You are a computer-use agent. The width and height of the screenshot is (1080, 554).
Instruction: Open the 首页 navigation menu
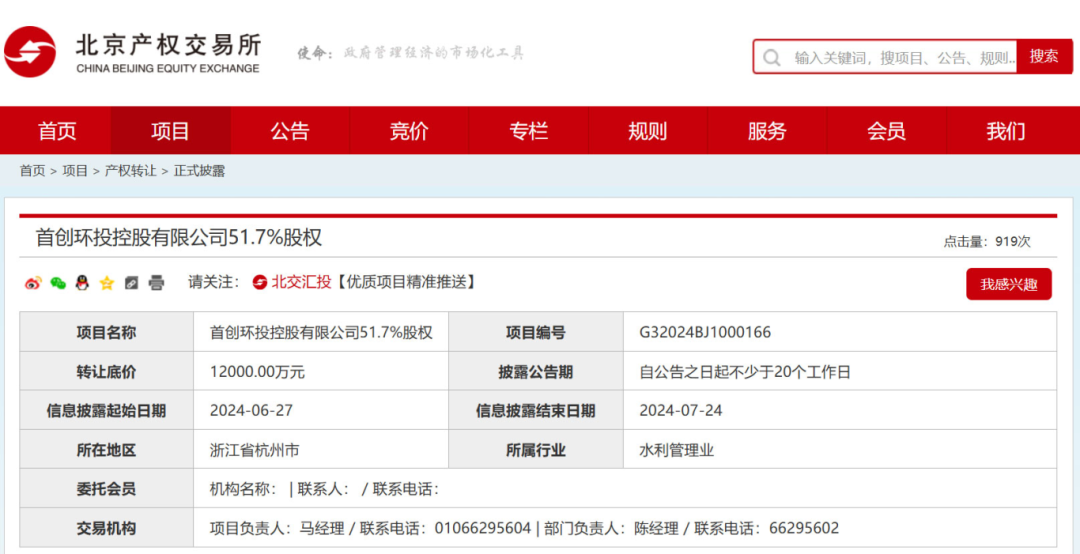pos(57,130)
